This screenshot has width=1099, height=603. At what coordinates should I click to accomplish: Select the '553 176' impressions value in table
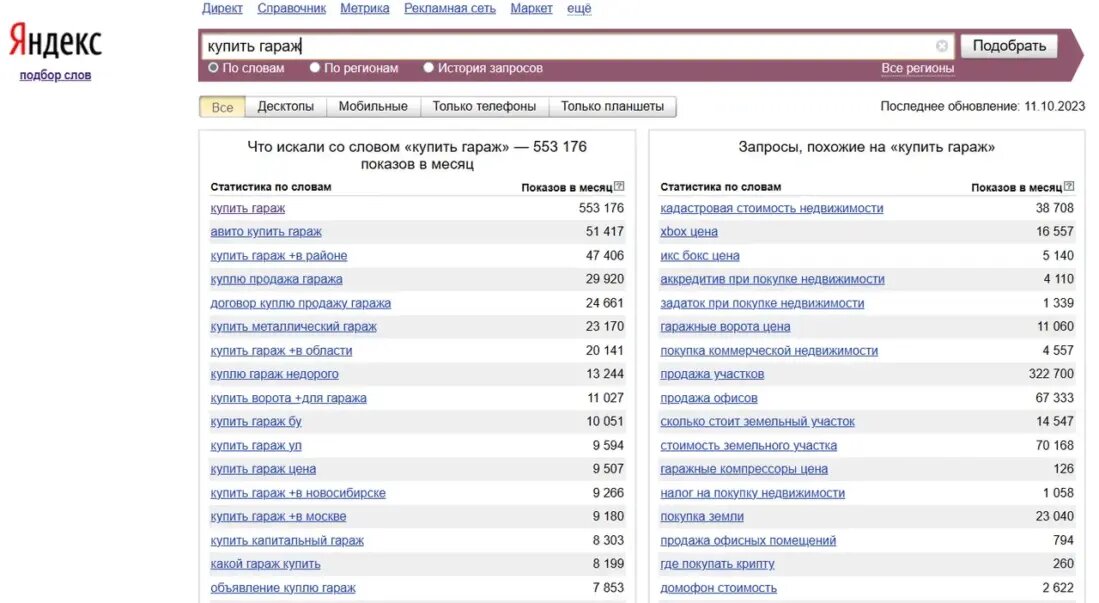point(601,208)
